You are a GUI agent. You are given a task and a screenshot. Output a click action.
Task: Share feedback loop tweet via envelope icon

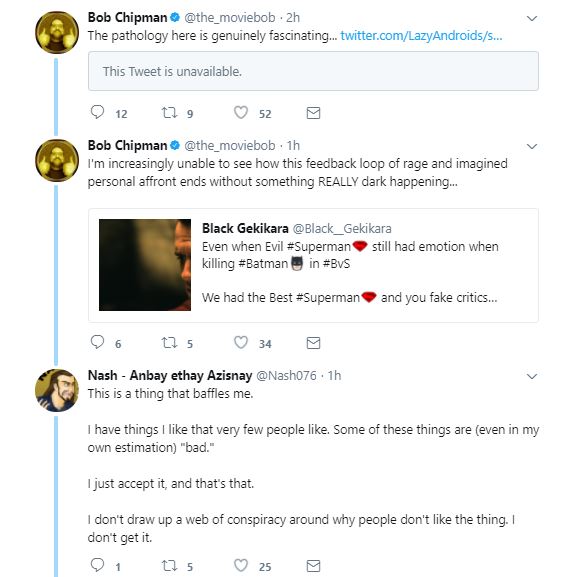[313, 343]
